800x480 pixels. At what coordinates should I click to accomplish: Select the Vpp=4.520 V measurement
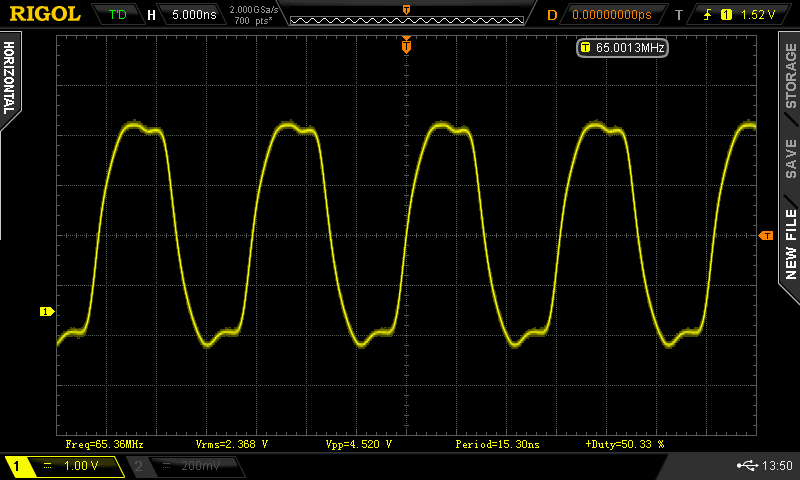click(x=358, y=443)
